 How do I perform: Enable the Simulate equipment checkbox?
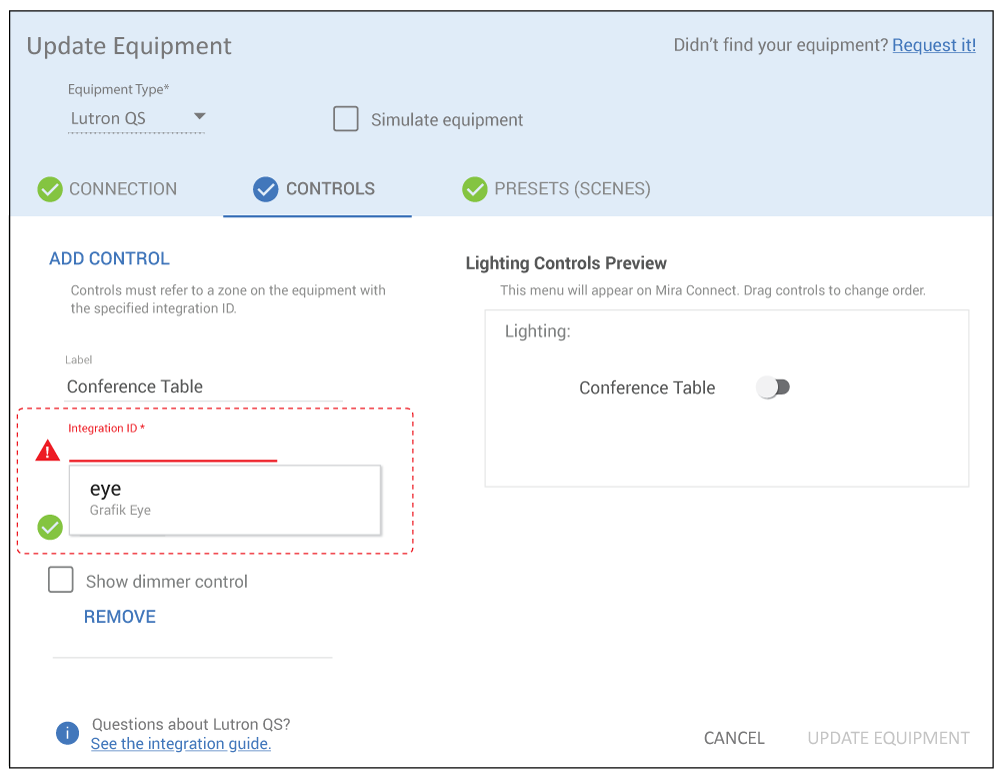coord(346,119)
